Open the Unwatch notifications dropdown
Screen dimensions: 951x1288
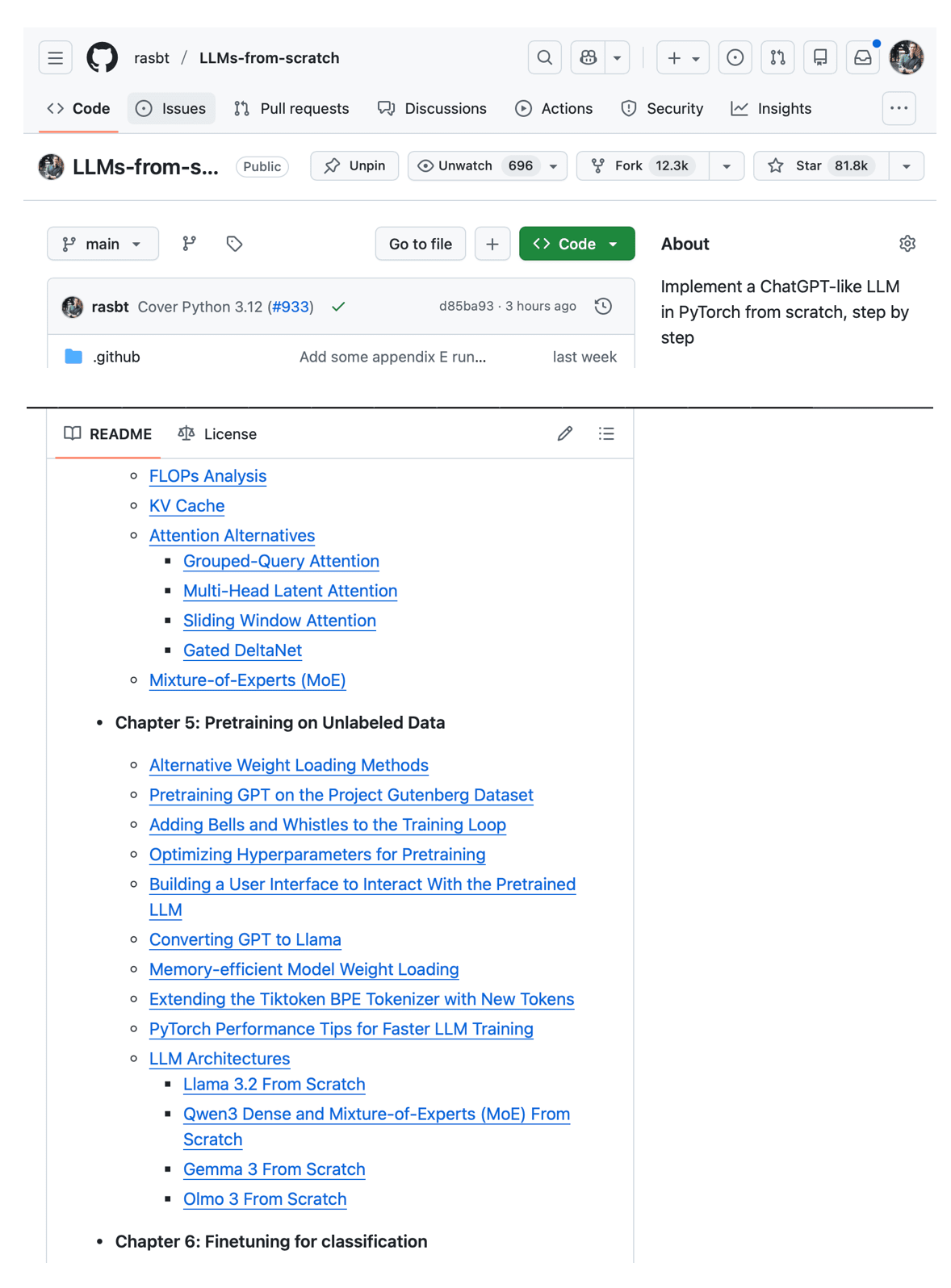(x=488, y=165)
